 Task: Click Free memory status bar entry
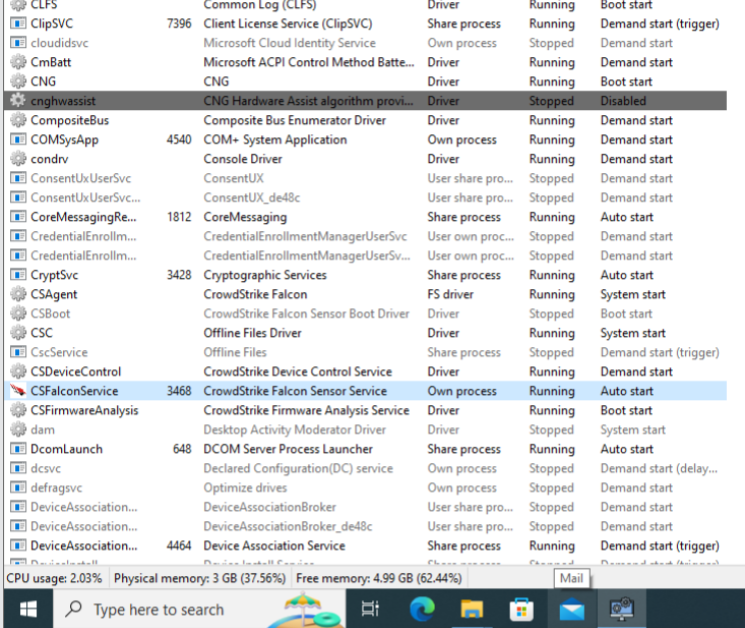tap(379, 578)
